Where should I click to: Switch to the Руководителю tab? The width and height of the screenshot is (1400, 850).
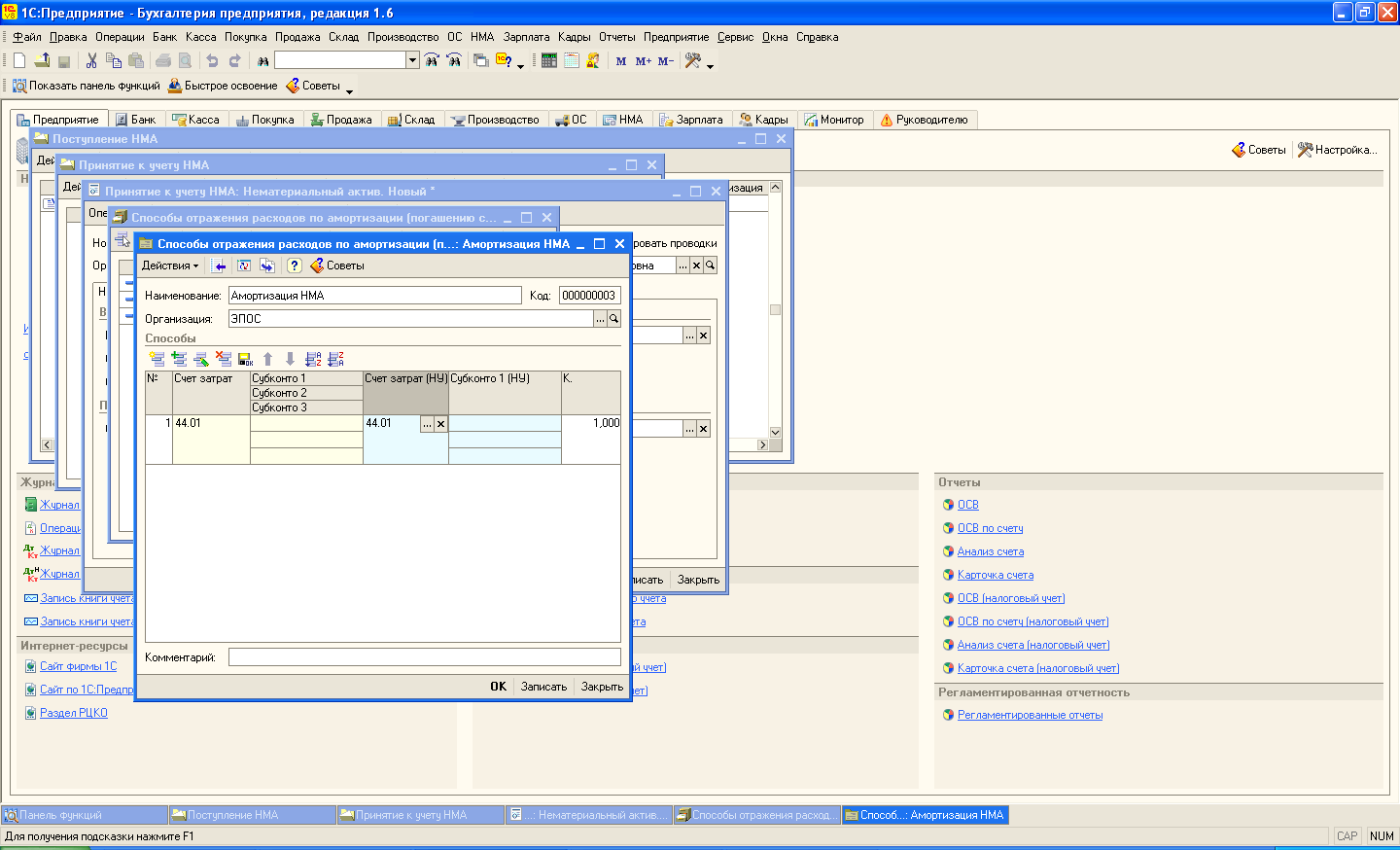924,120
